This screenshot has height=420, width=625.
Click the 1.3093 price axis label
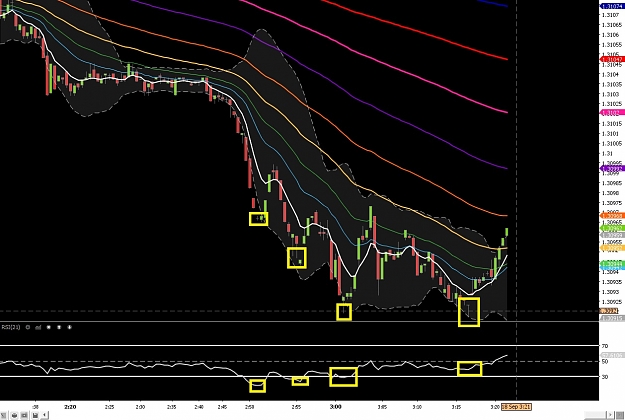click(x=611, y=292)
